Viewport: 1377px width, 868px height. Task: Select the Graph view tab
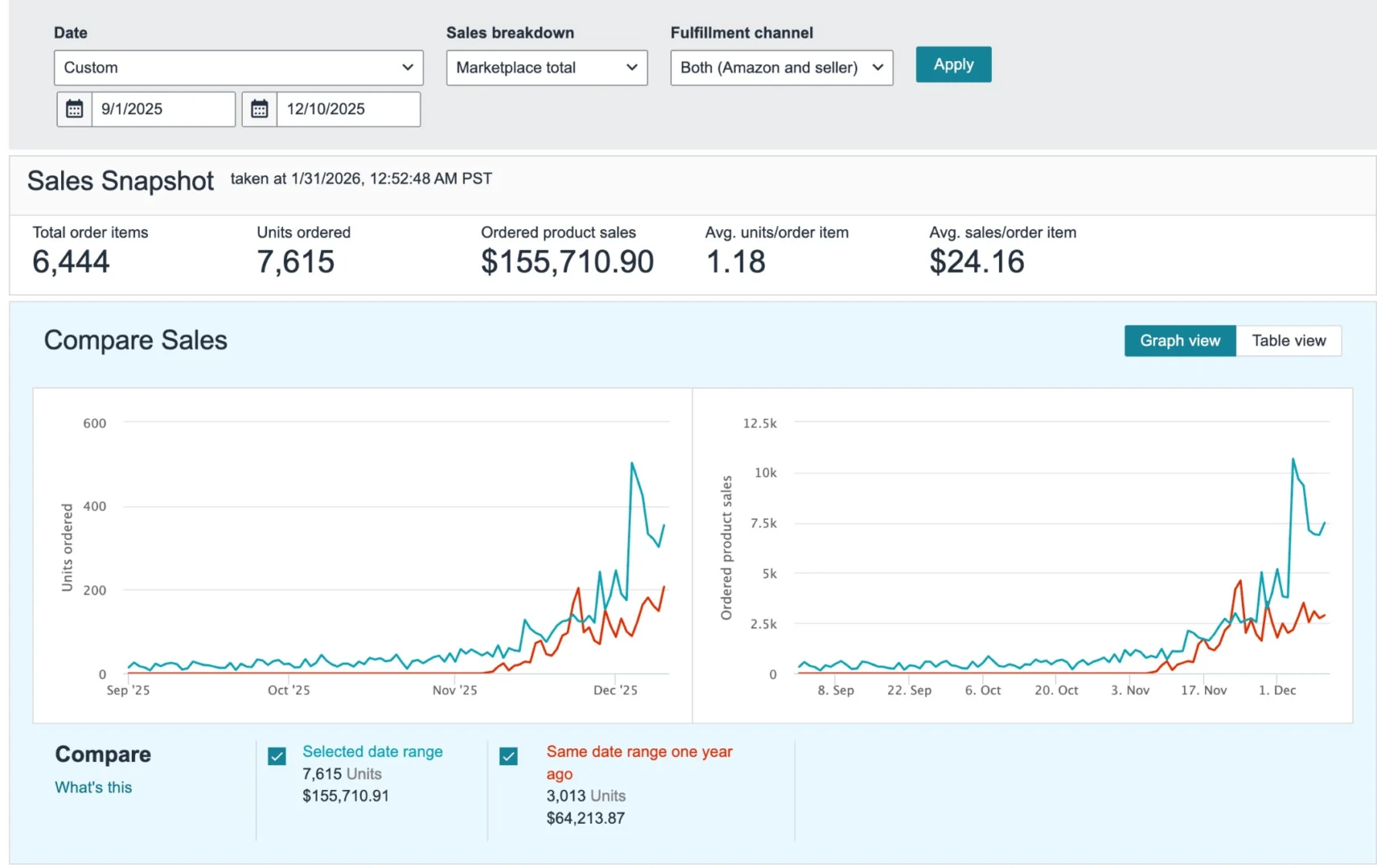click(x=1179, y=341)
